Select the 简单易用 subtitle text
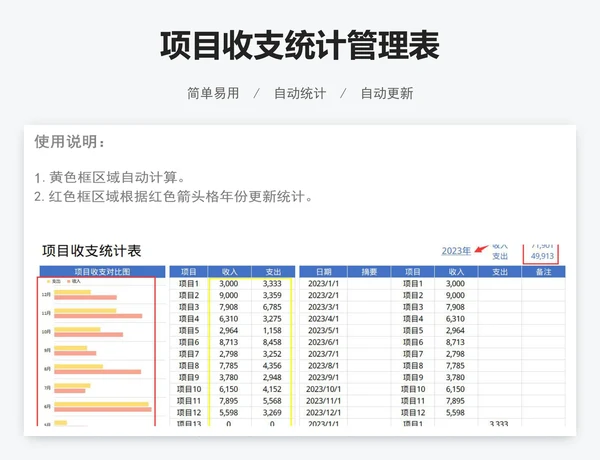 pos(213,93)
